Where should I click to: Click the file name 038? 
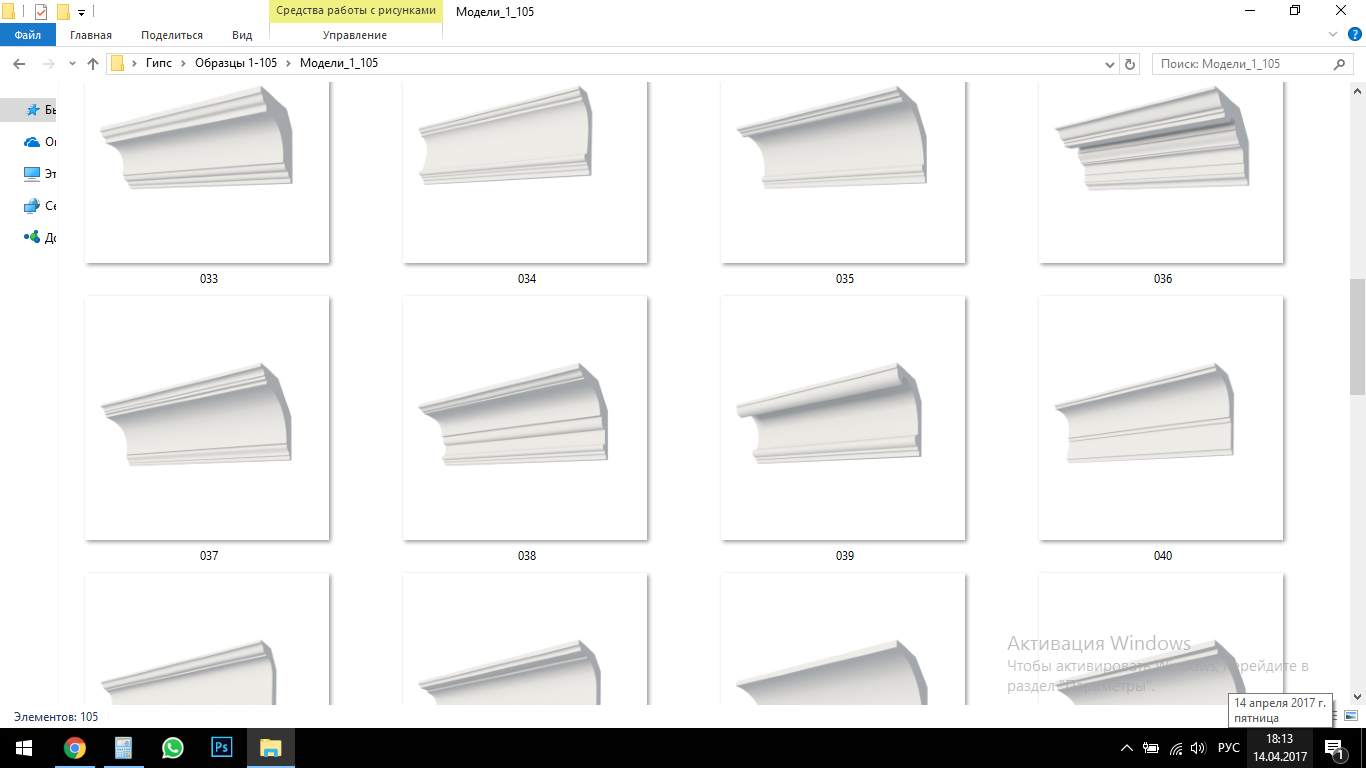527,556
